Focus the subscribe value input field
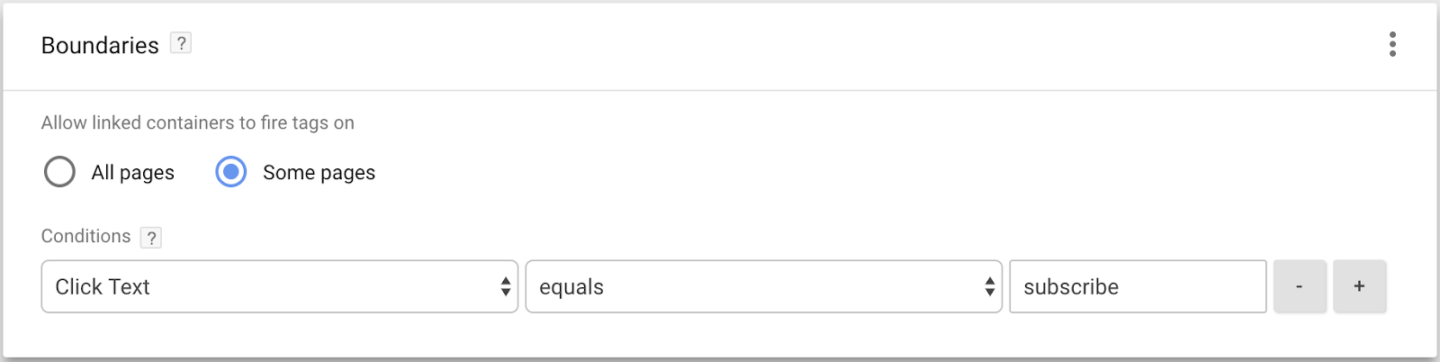The image size is (1440, 362). 1138,287
